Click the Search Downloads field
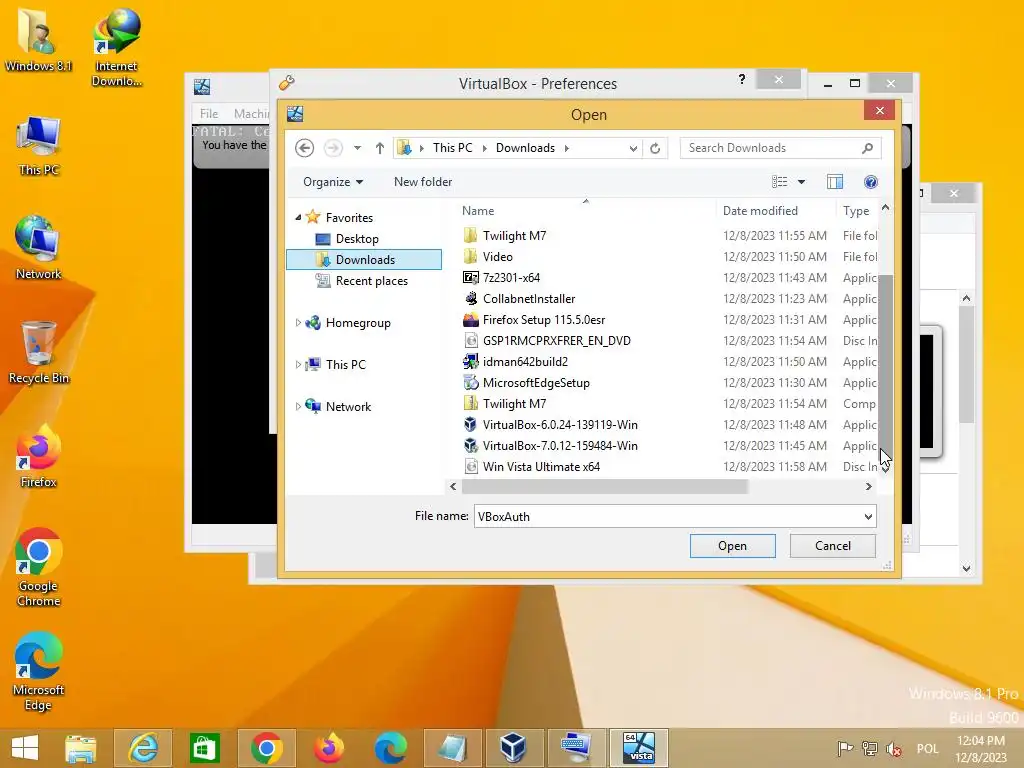The image size is (1024, 768). point(780,148)
